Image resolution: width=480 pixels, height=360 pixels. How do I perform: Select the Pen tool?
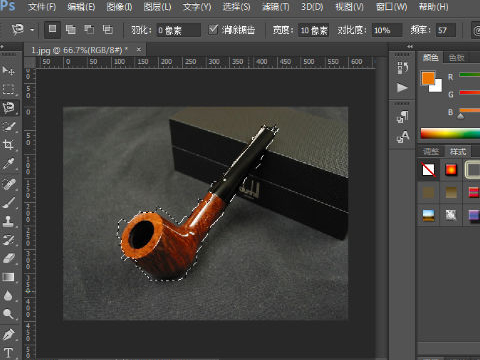coord(8,334)
